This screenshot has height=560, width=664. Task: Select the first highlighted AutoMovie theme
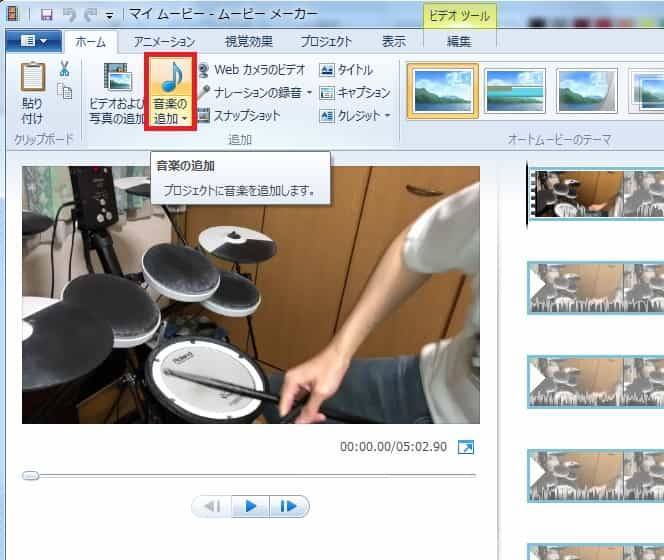(443, 91)
